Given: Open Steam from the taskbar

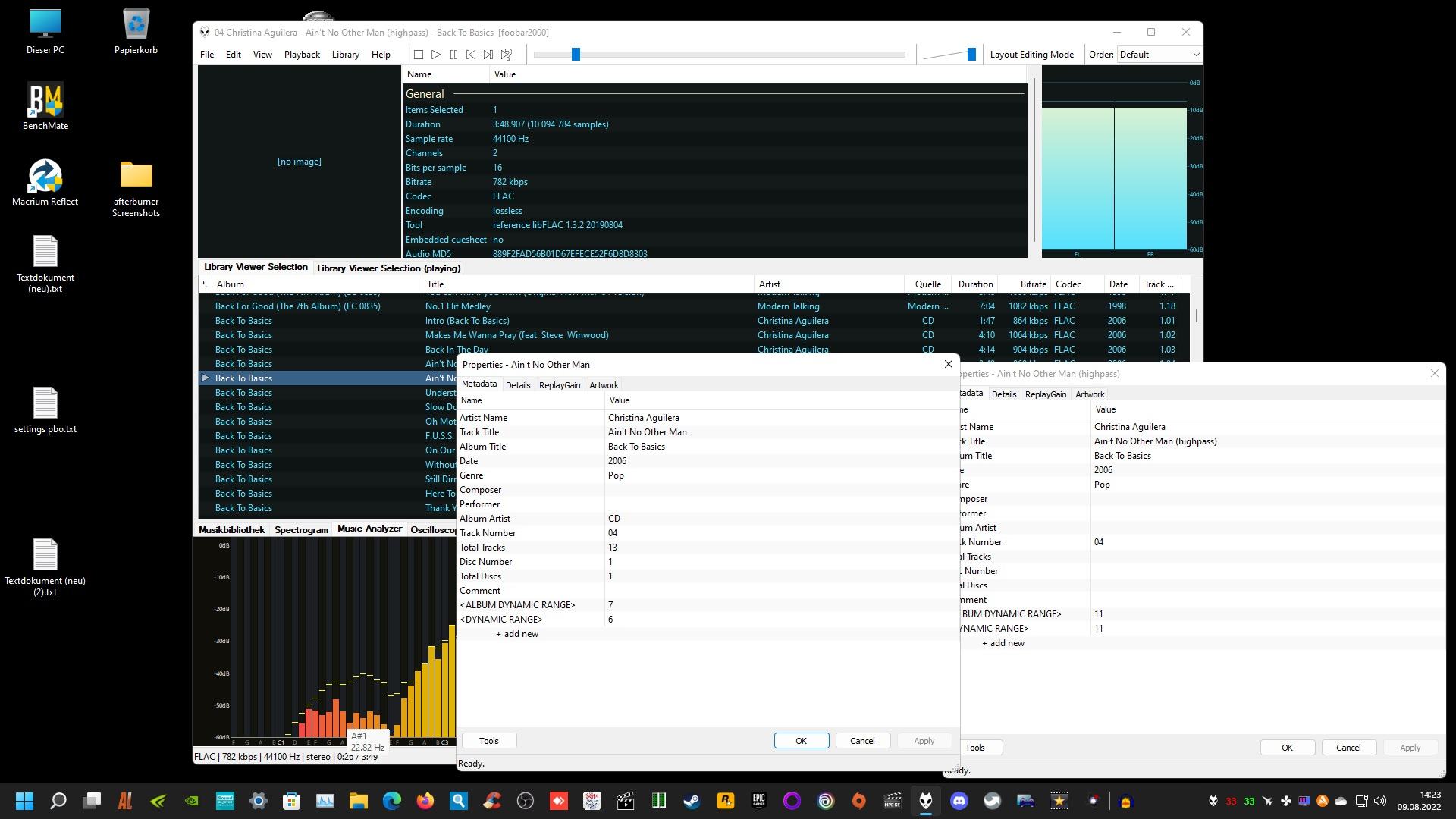Looking at the screenshot, I should click(x=692, y=801).
